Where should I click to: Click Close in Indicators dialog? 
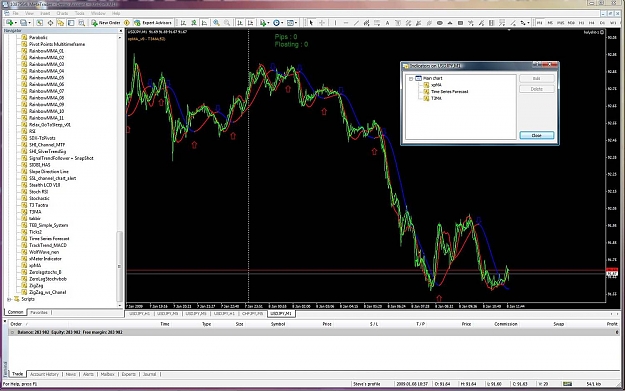pos(537,136)
